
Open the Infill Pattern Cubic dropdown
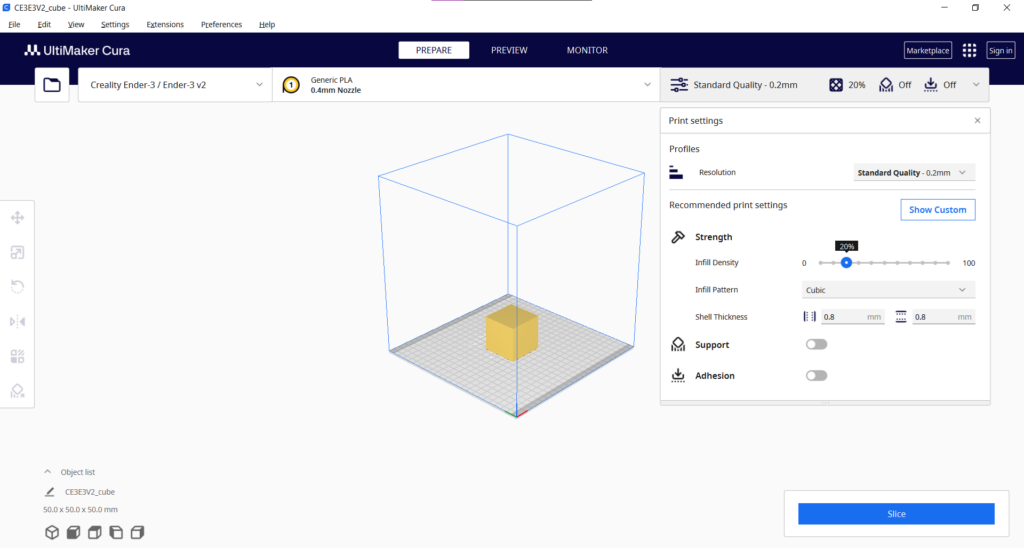[888, 290]
